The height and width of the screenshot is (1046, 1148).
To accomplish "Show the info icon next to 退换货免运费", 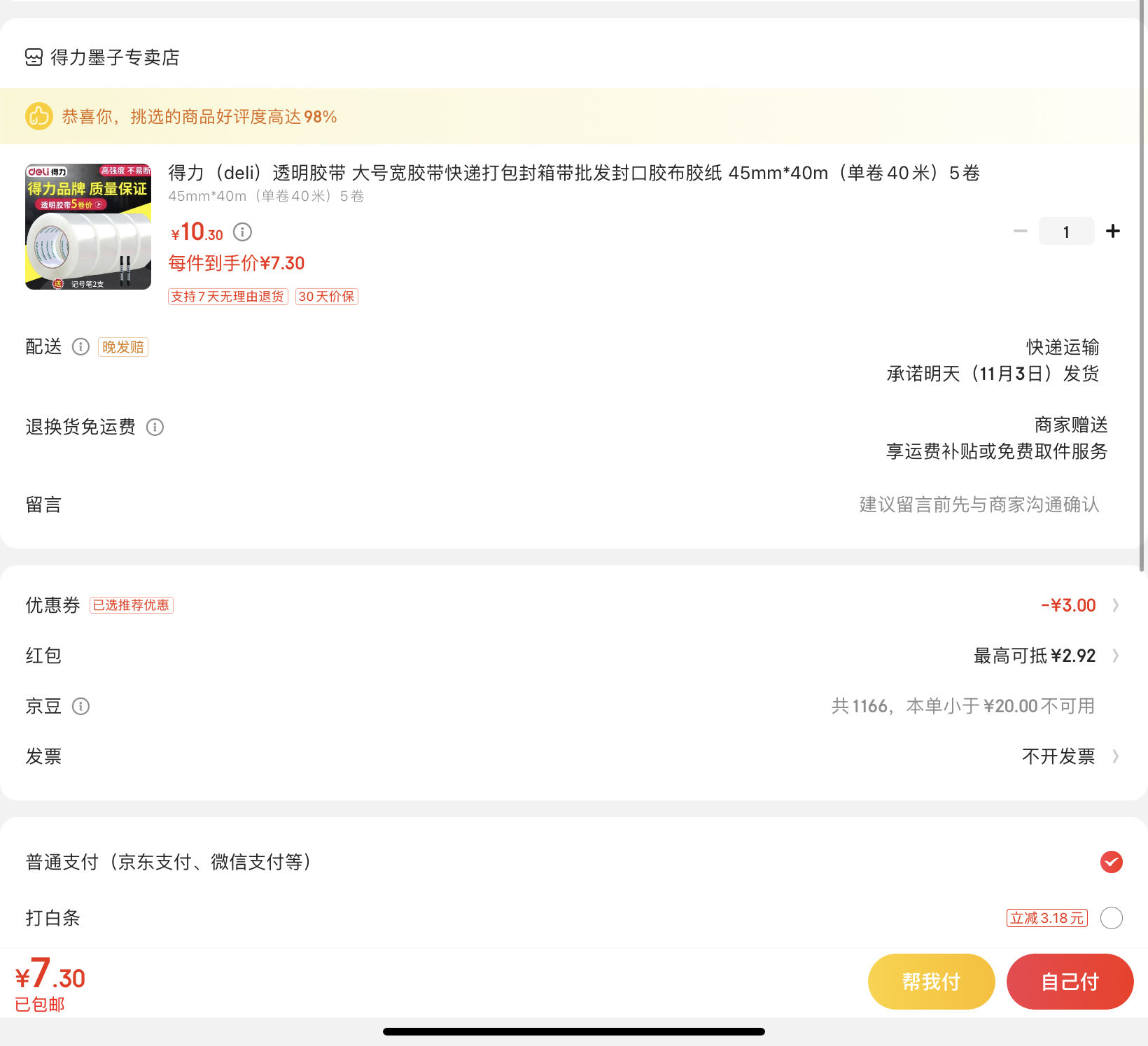I will (155, 427).
